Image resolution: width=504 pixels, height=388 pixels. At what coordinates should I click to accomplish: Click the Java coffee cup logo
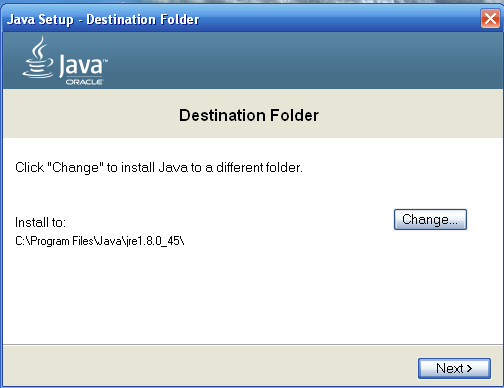point(38,57)
